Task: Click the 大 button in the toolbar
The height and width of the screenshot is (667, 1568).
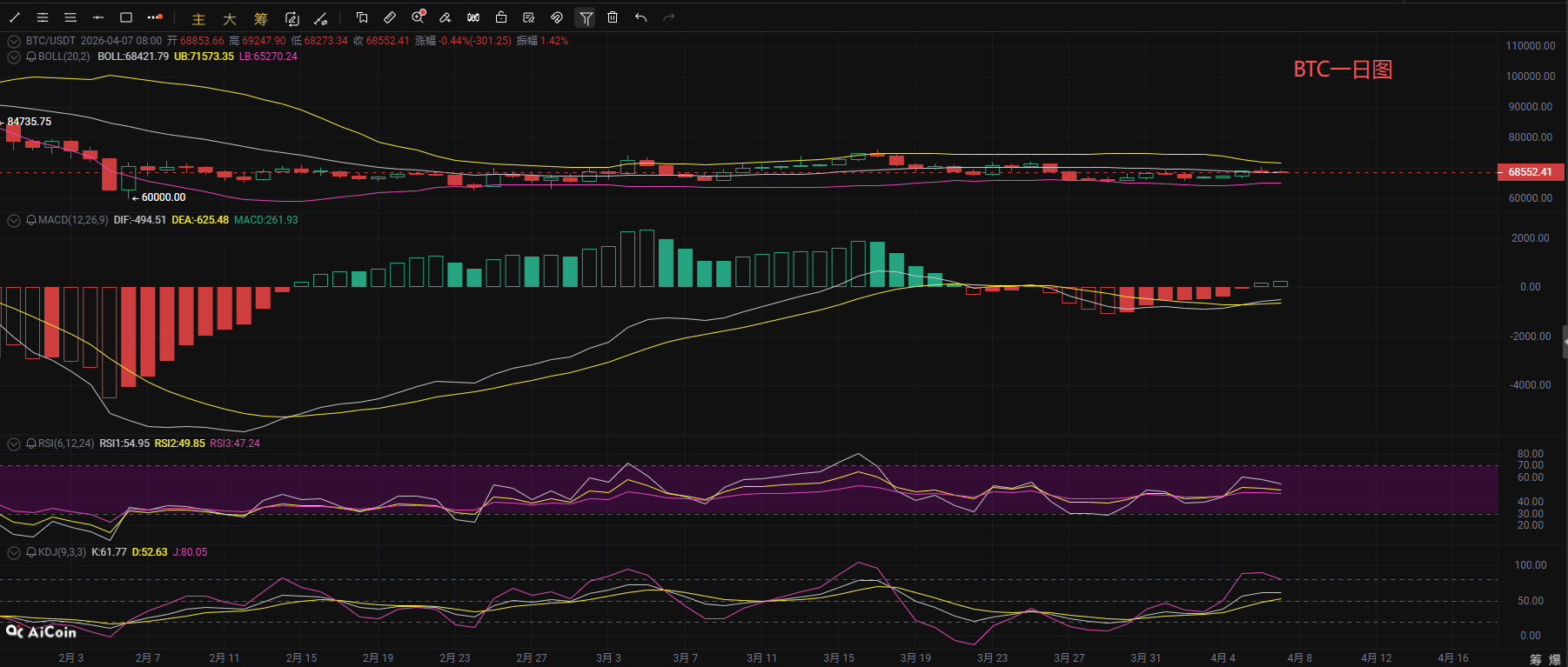Action: coord(230,19)
